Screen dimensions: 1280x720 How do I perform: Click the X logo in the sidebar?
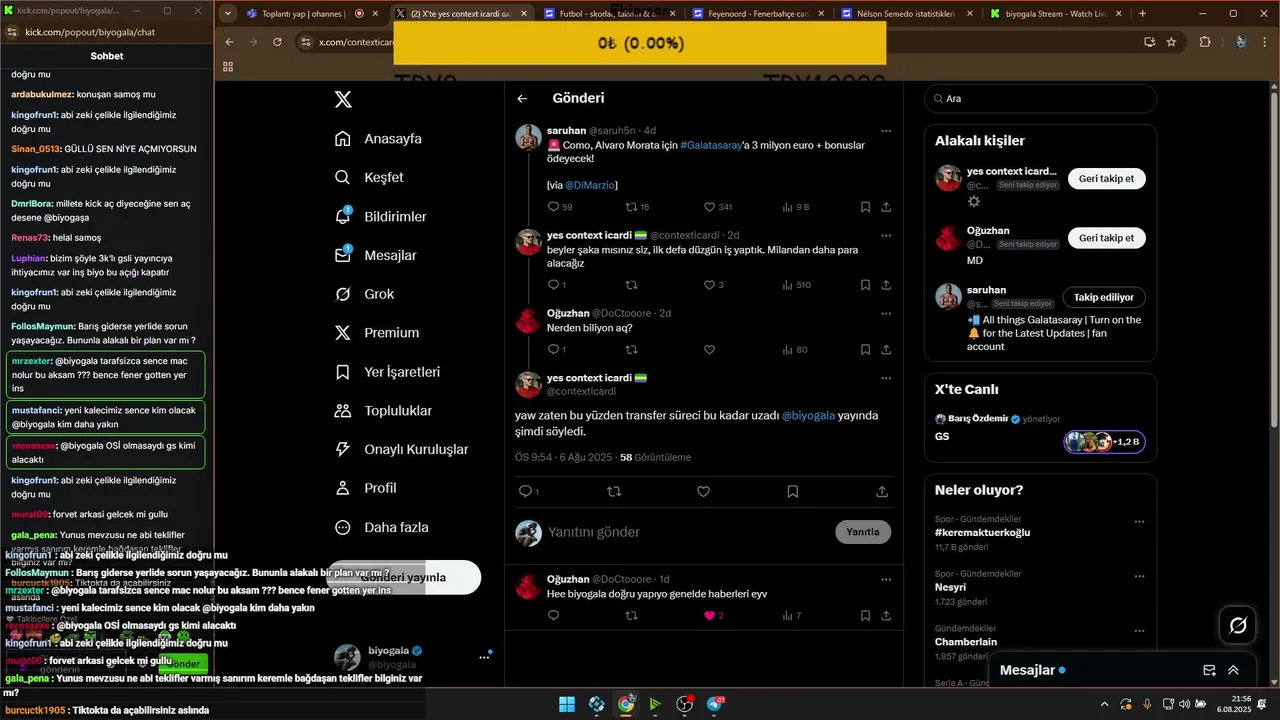[343, 99]
